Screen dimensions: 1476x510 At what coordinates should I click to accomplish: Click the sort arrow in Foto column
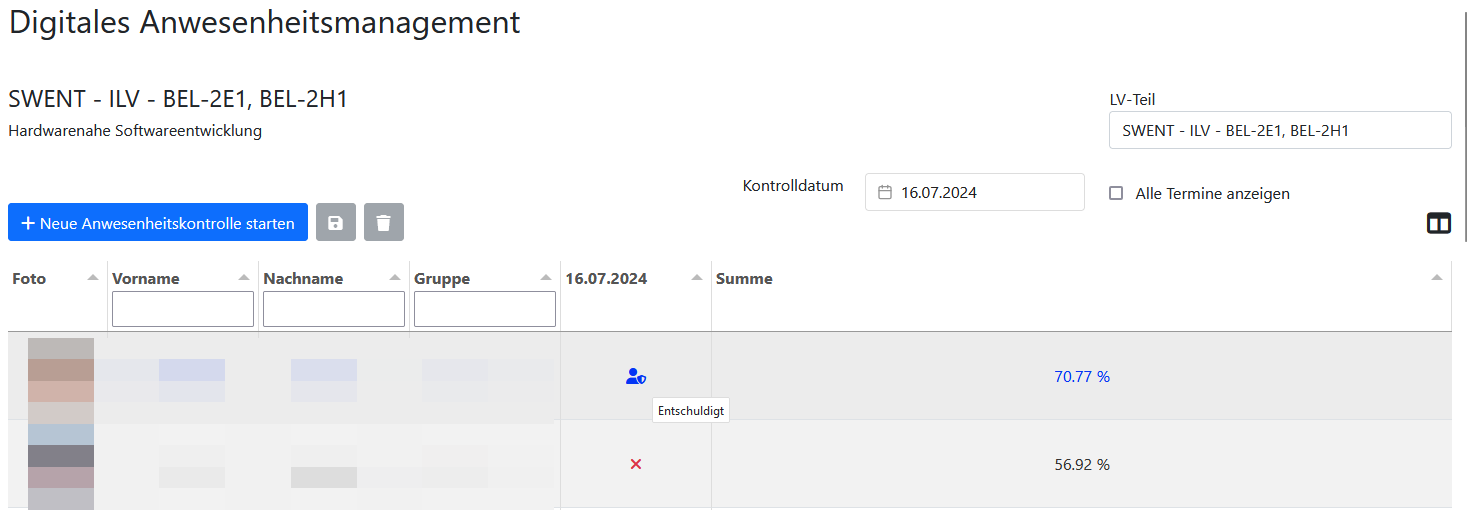tap(93, 278)
